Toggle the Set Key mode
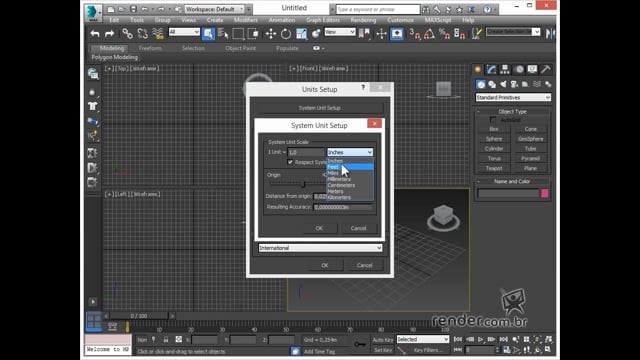Screen dimensions: 640x360 pos(383,350)
